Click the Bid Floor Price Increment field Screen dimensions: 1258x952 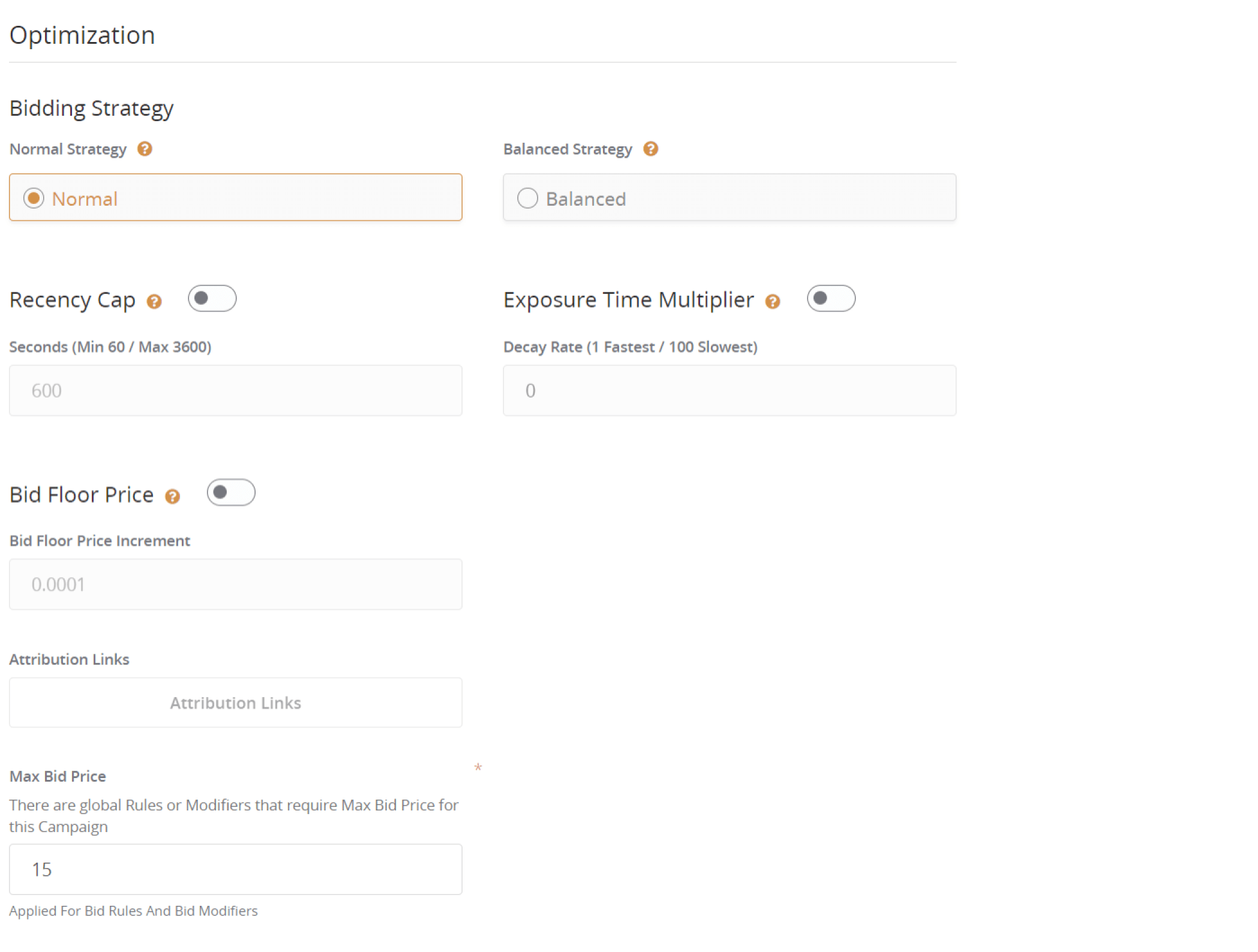[x=235, y=584]
